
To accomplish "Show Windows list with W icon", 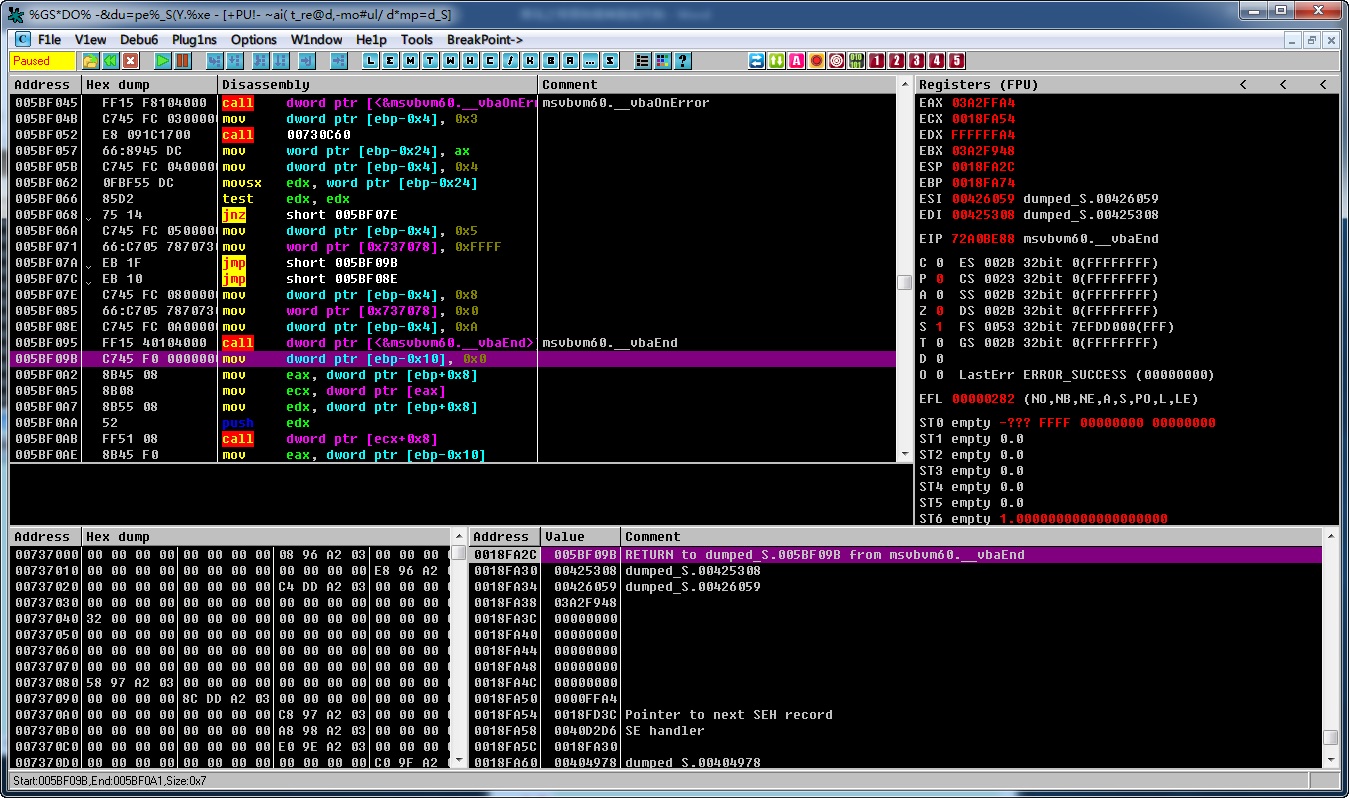I will [x=450, y=61].
